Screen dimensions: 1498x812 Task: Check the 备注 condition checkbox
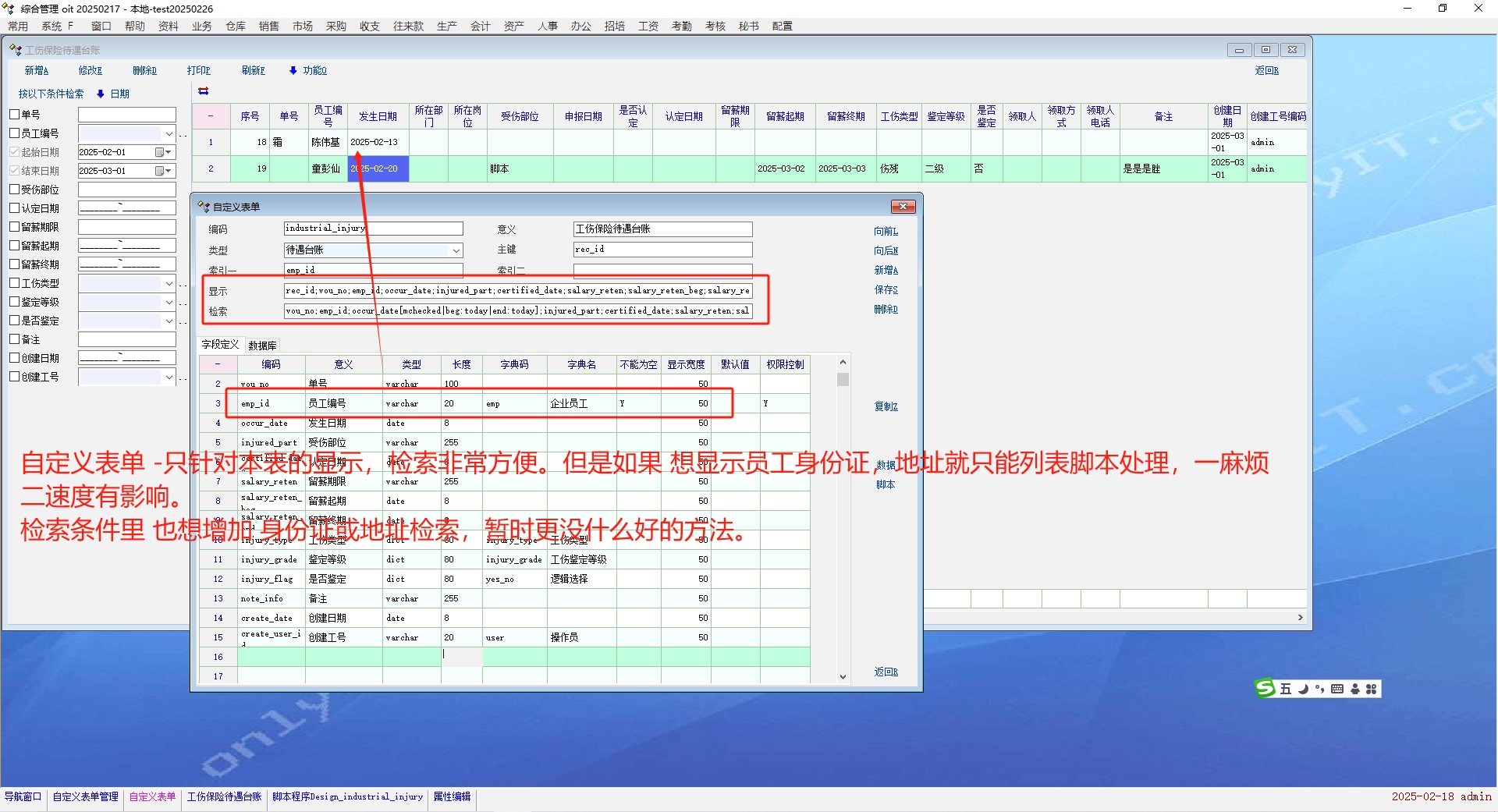coord(15,339)
